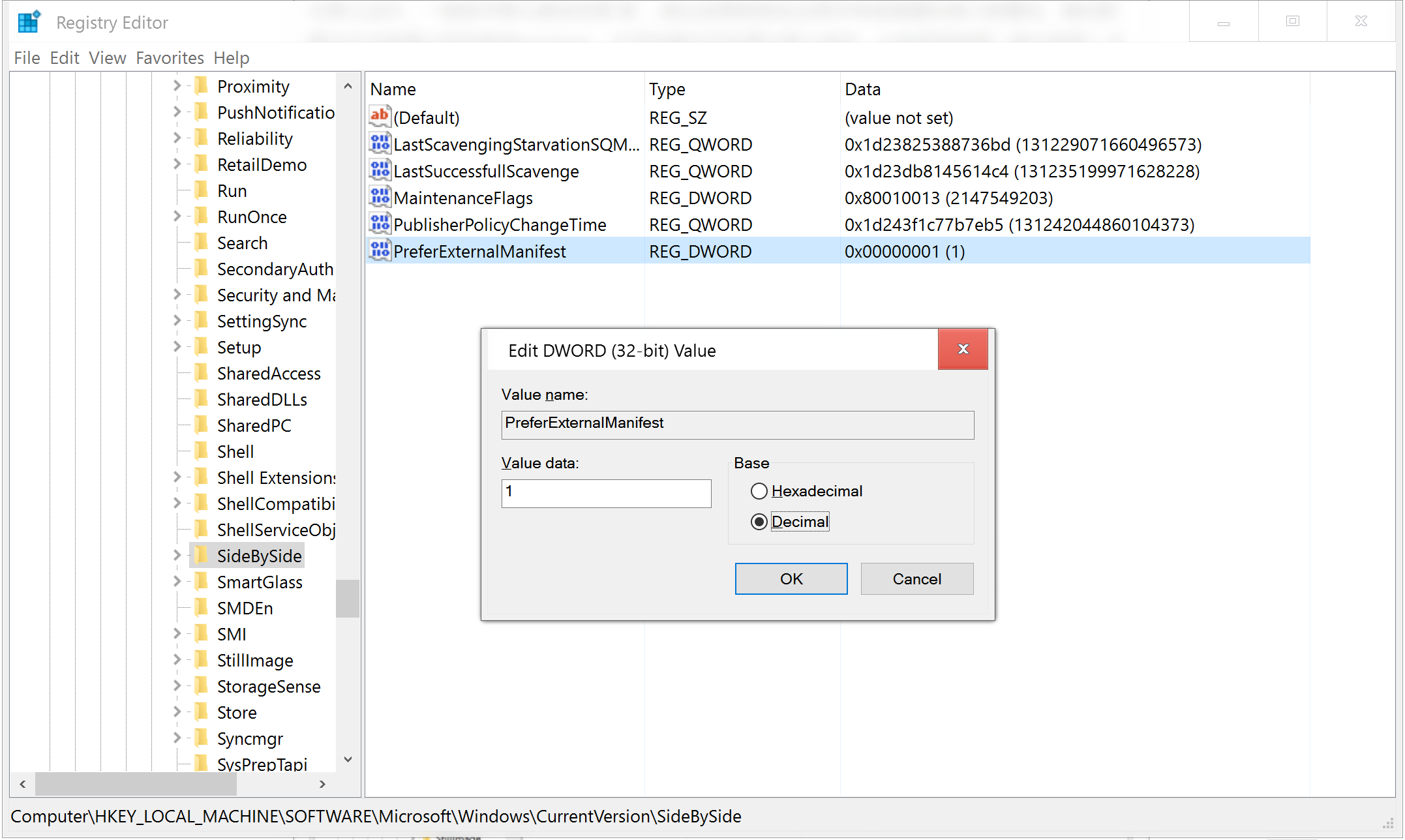
Task: Click the Registry Editor app icon
Action: pyautogui.click(x=29, y=22)
